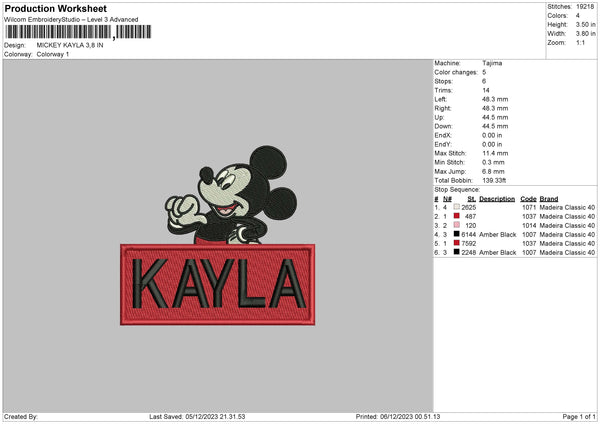Click the 'Down:' value 44.5 mm
Image resolution: width=600 pixels, height=424 pixels.
[495, 126]
